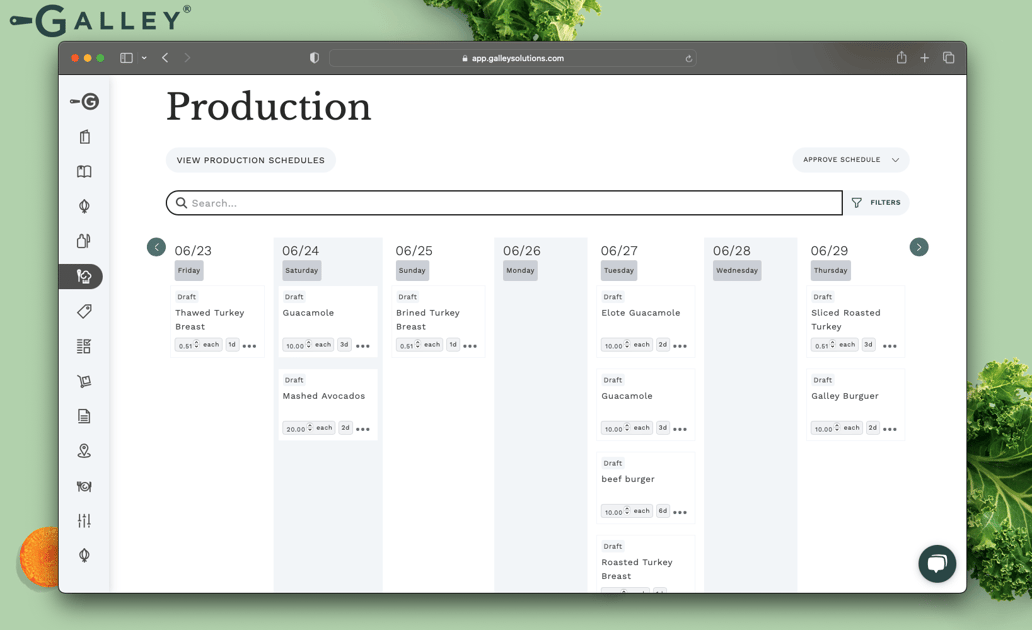This screenshot has width=1032, height=630.
Task: Open the chat support bubble
Action: tap(937, 564)
